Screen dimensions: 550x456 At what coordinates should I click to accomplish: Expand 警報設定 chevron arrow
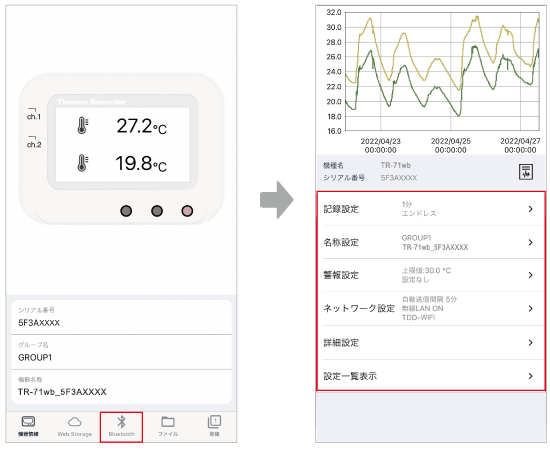530,275
